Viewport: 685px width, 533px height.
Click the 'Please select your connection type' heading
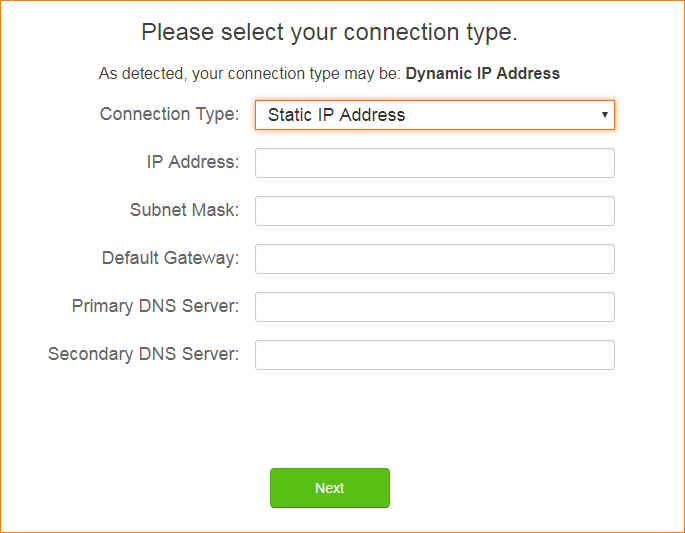(329, 32)
